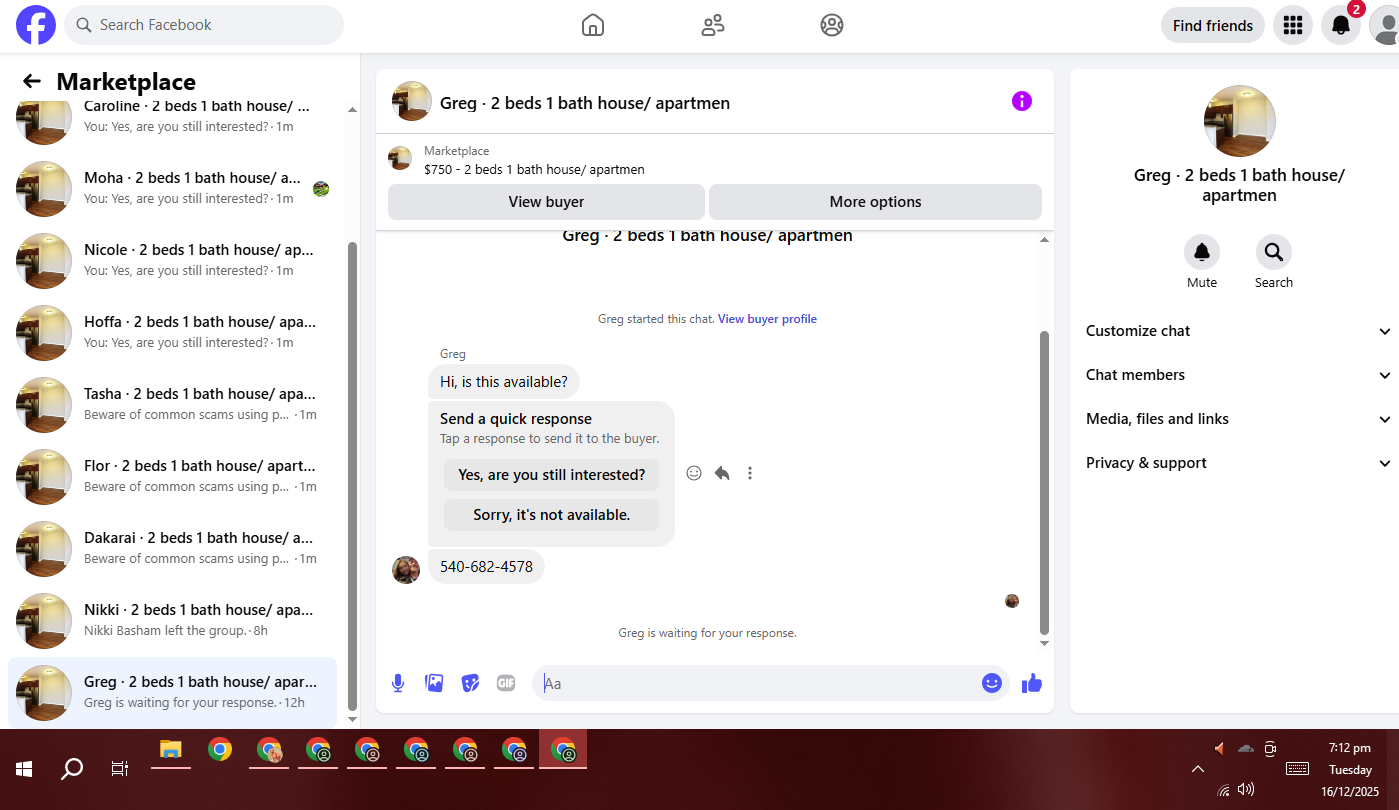Choose a sticker from the sticker icon

tap(470, 683)
